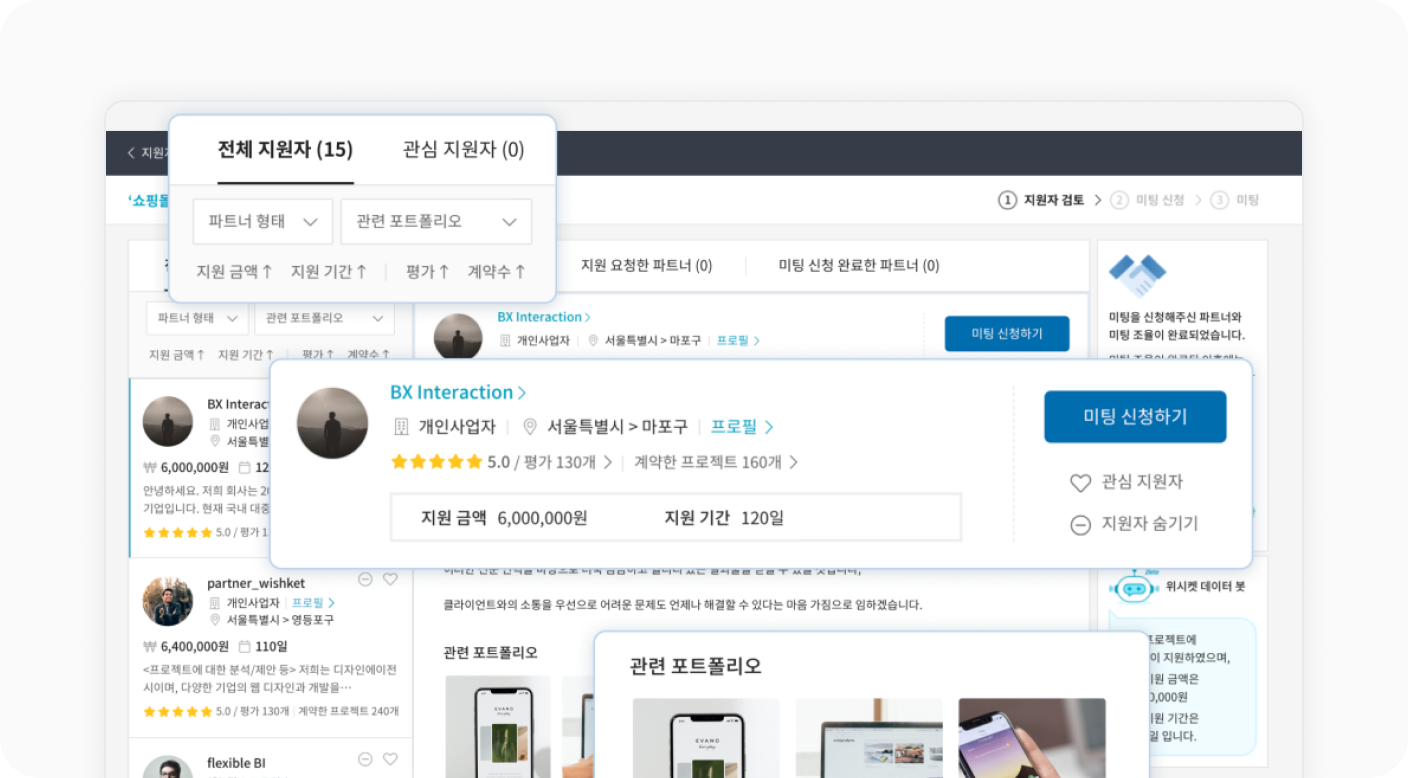Image resolution: width=1408 pixels, height=778 pixels.
Task: Select step 1 지원자 검토
Action: point(1041,200)
